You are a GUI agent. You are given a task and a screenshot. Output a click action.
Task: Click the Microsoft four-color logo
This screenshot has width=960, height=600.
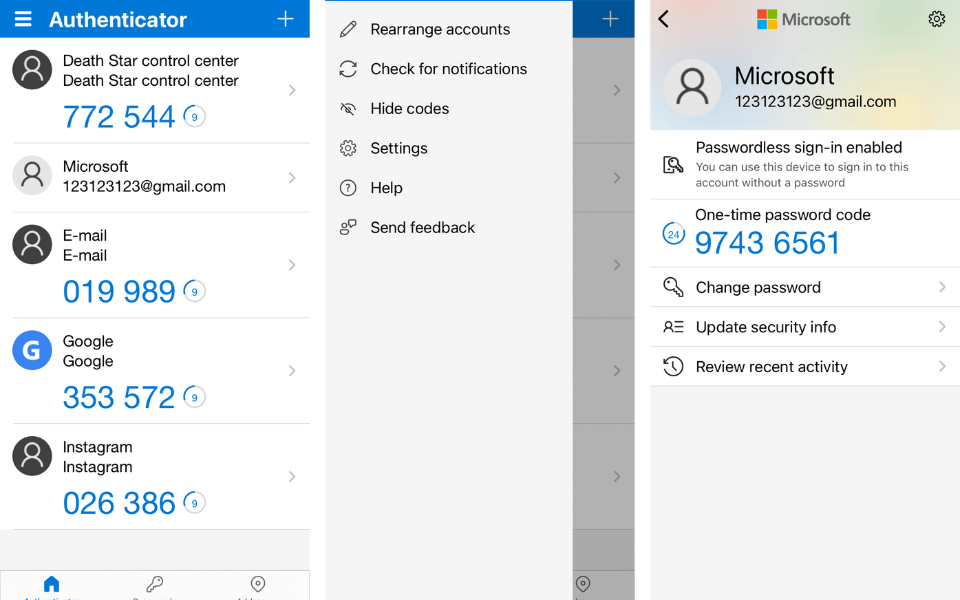767,20
